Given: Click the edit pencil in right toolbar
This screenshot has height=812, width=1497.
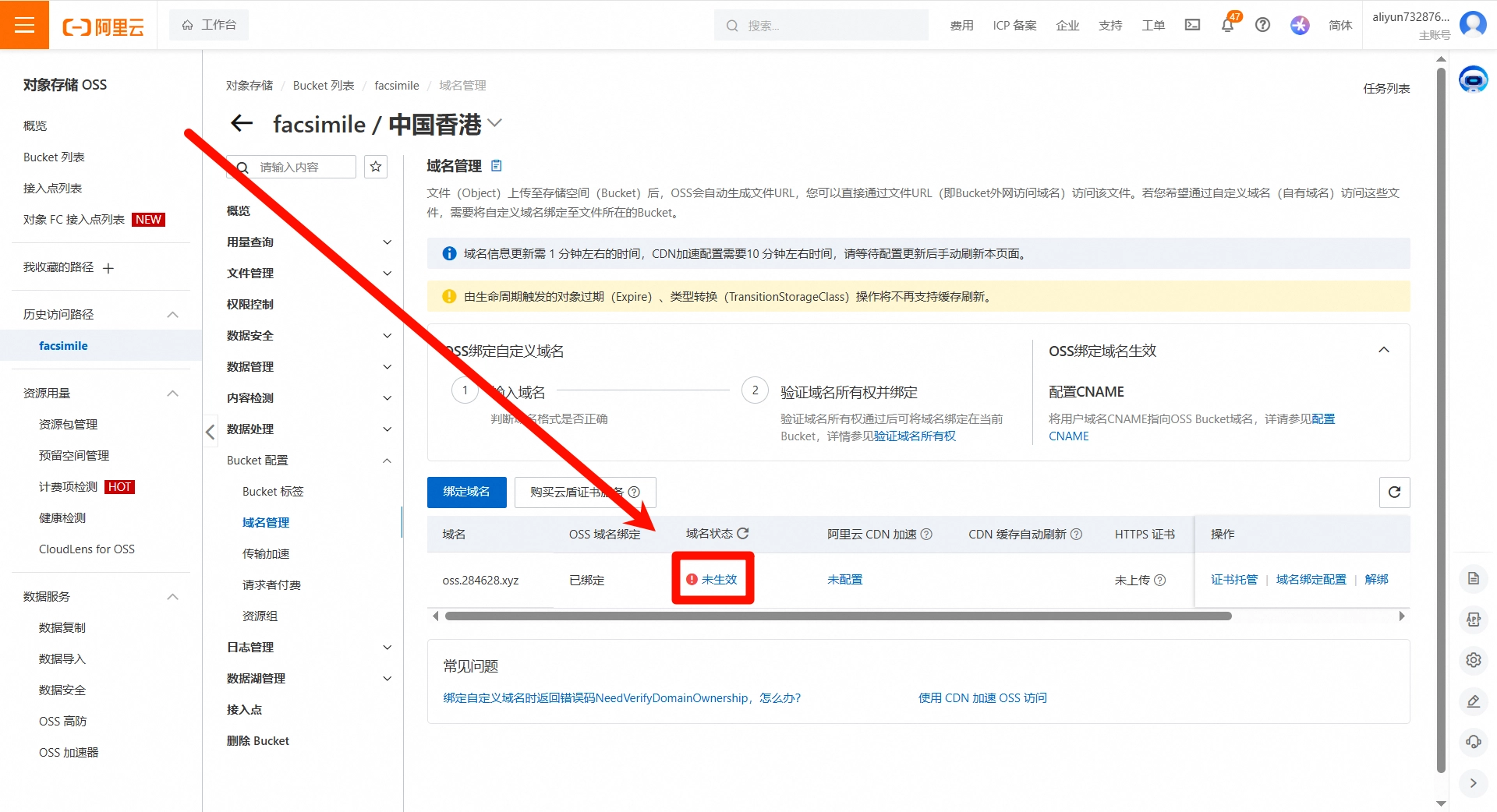Looking at the screenshot, I should coord(1473,701).
